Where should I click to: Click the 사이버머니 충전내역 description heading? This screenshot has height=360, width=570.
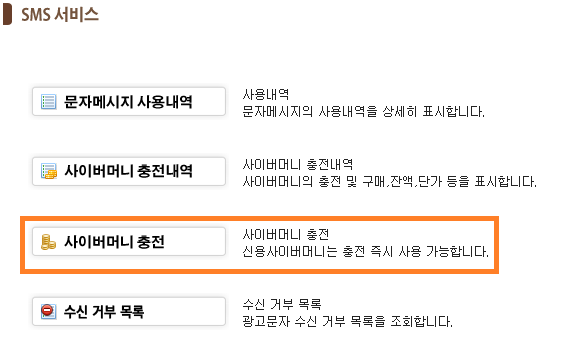click(x=298, y=164)
